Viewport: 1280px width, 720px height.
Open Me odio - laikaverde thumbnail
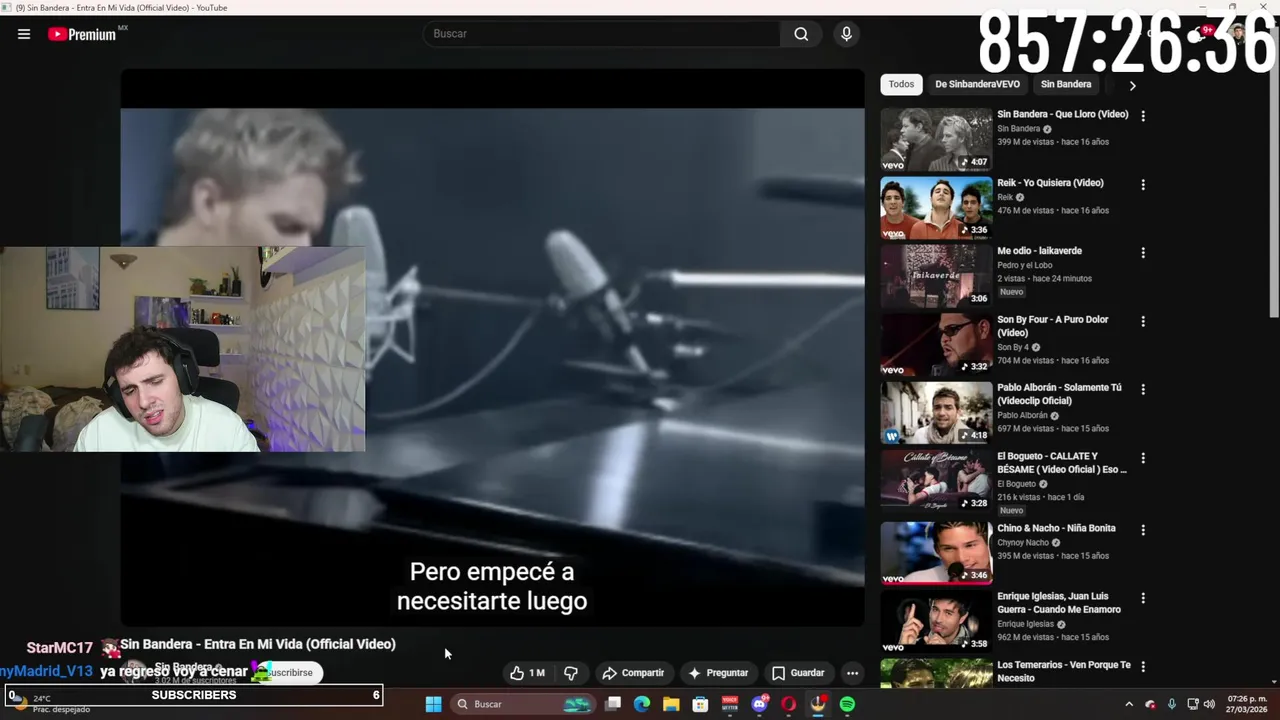pos(936,276)
